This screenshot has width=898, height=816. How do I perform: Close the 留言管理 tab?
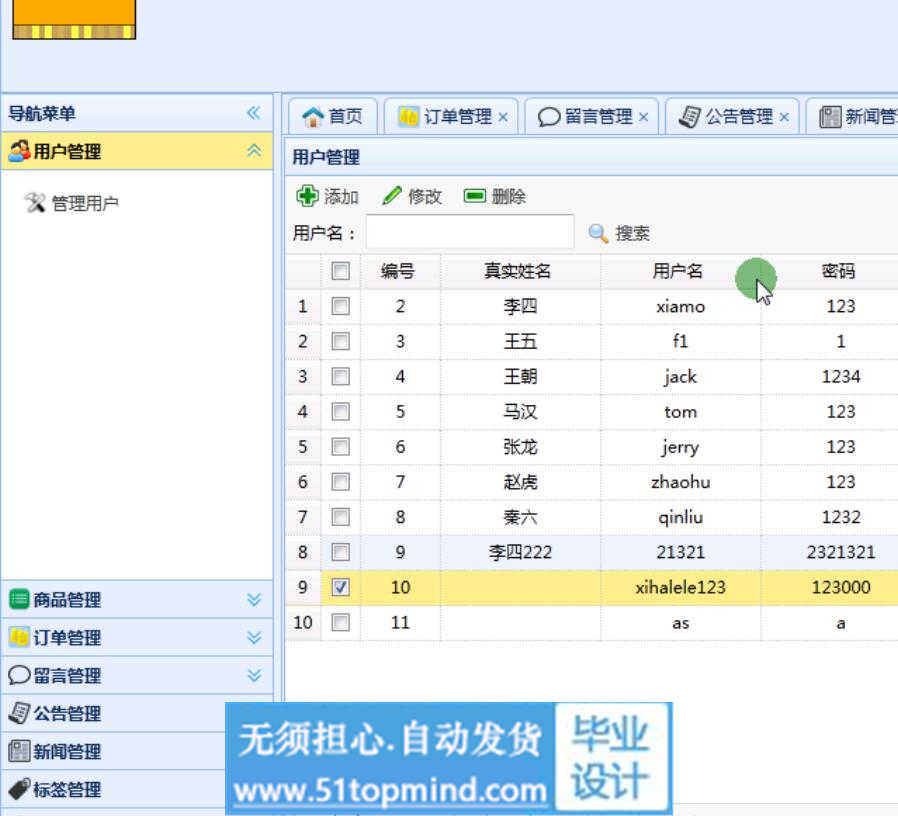[644, 117]
